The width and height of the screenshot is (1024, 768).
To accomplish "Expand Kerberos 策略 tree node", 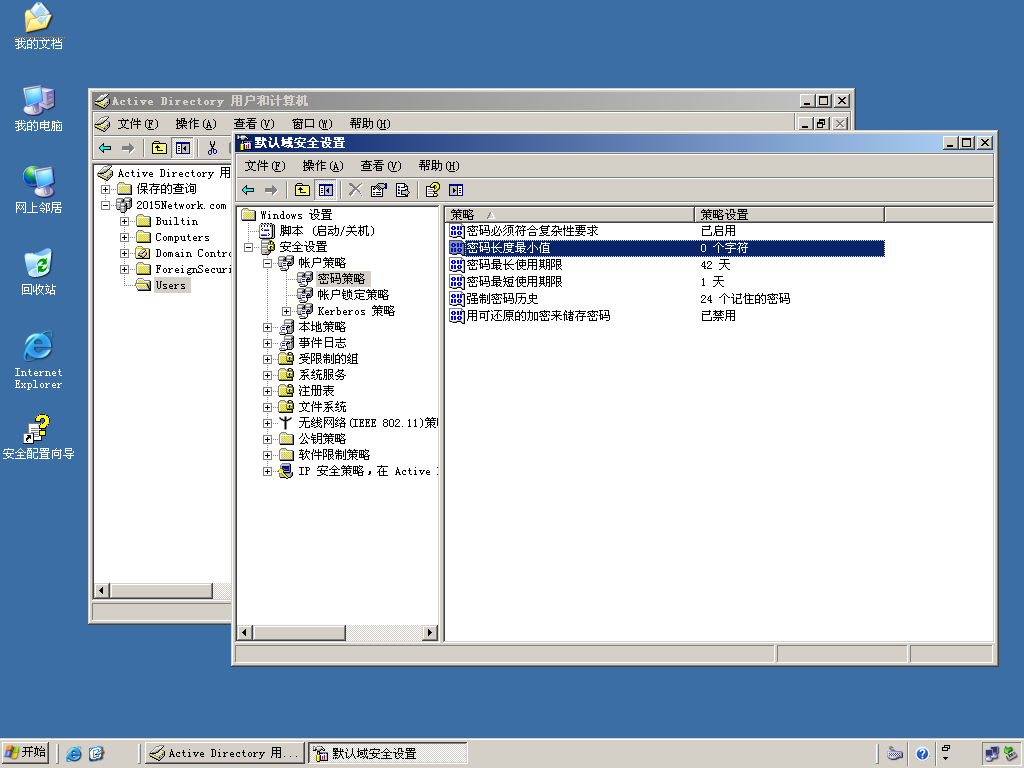I will pos(286,311).
